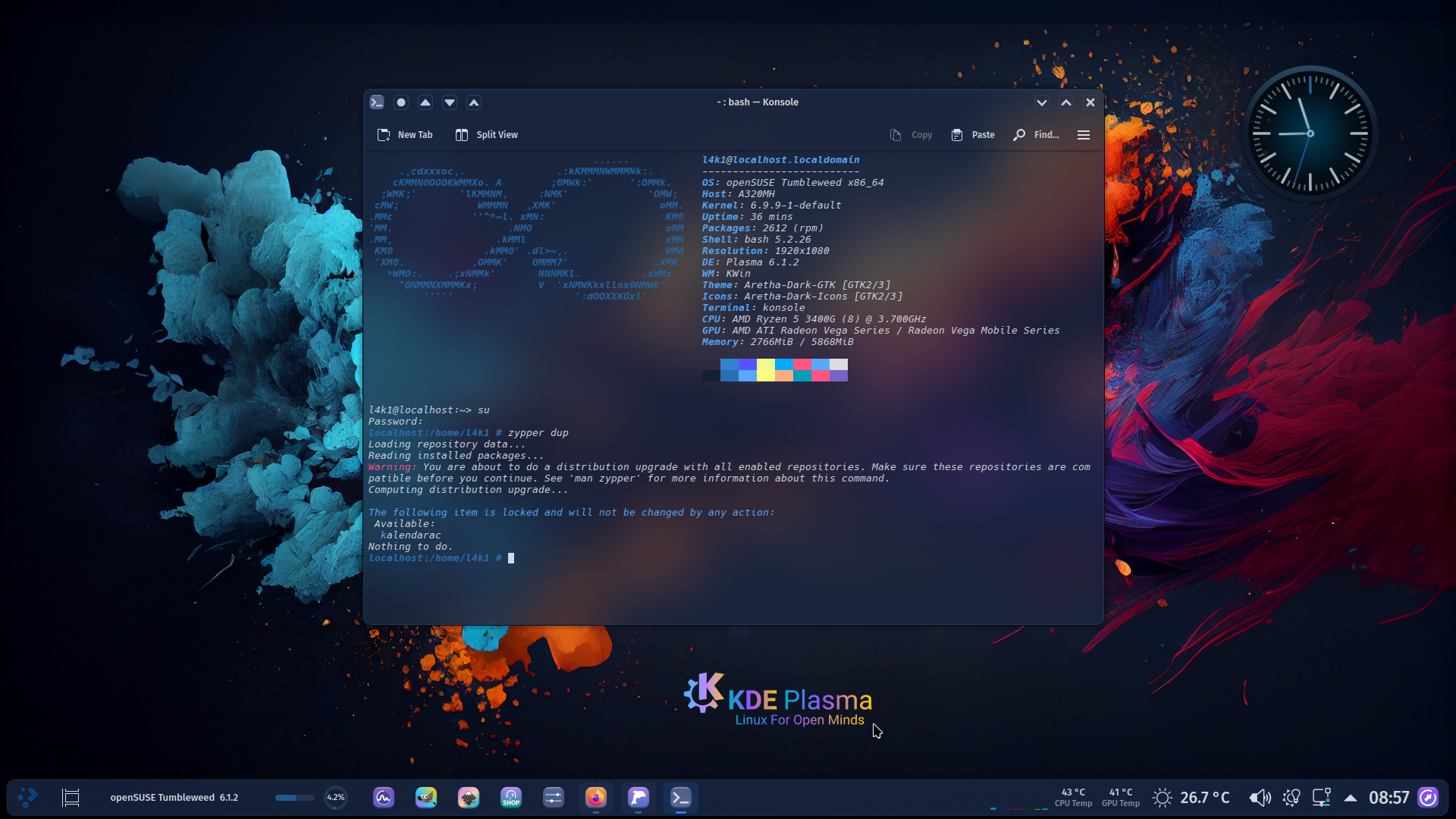This screenshot has width=1456, height=819.
Task: Click the virtual desktop pager icon
Action: point(71,798)
